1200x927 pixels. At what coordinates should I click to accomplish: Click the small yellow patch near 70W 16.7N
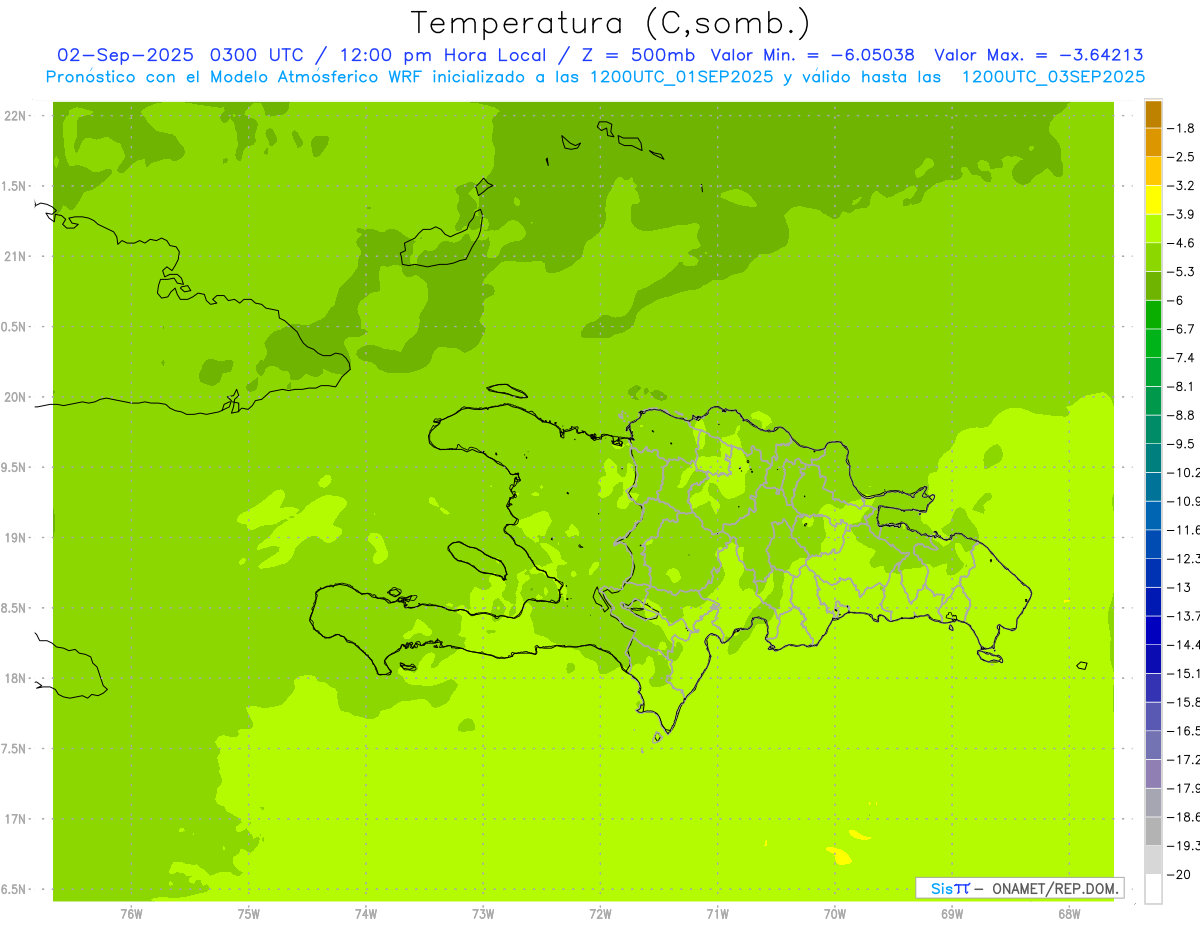point(839,855)
